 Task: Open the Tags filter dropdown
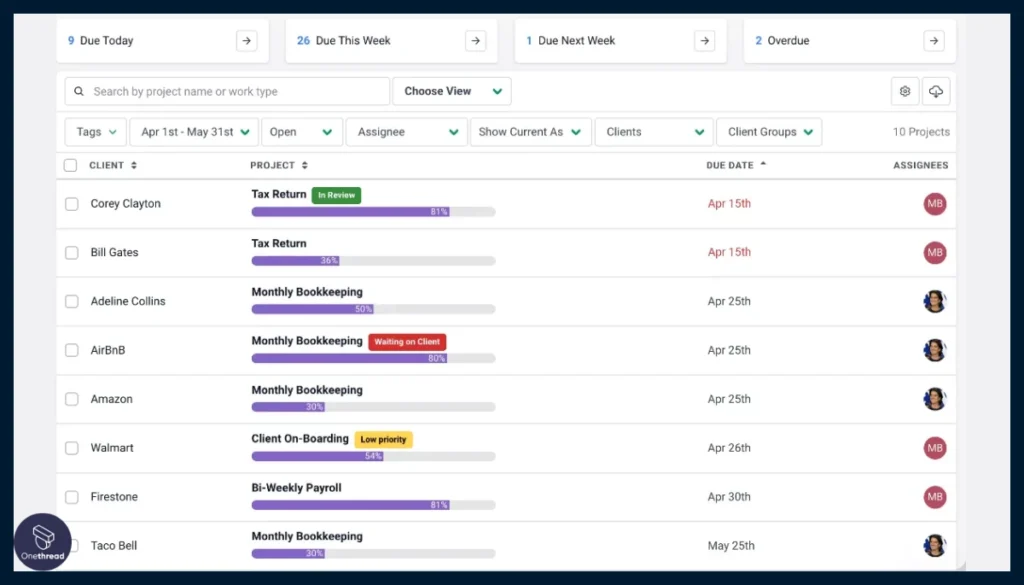click(95, 132)
